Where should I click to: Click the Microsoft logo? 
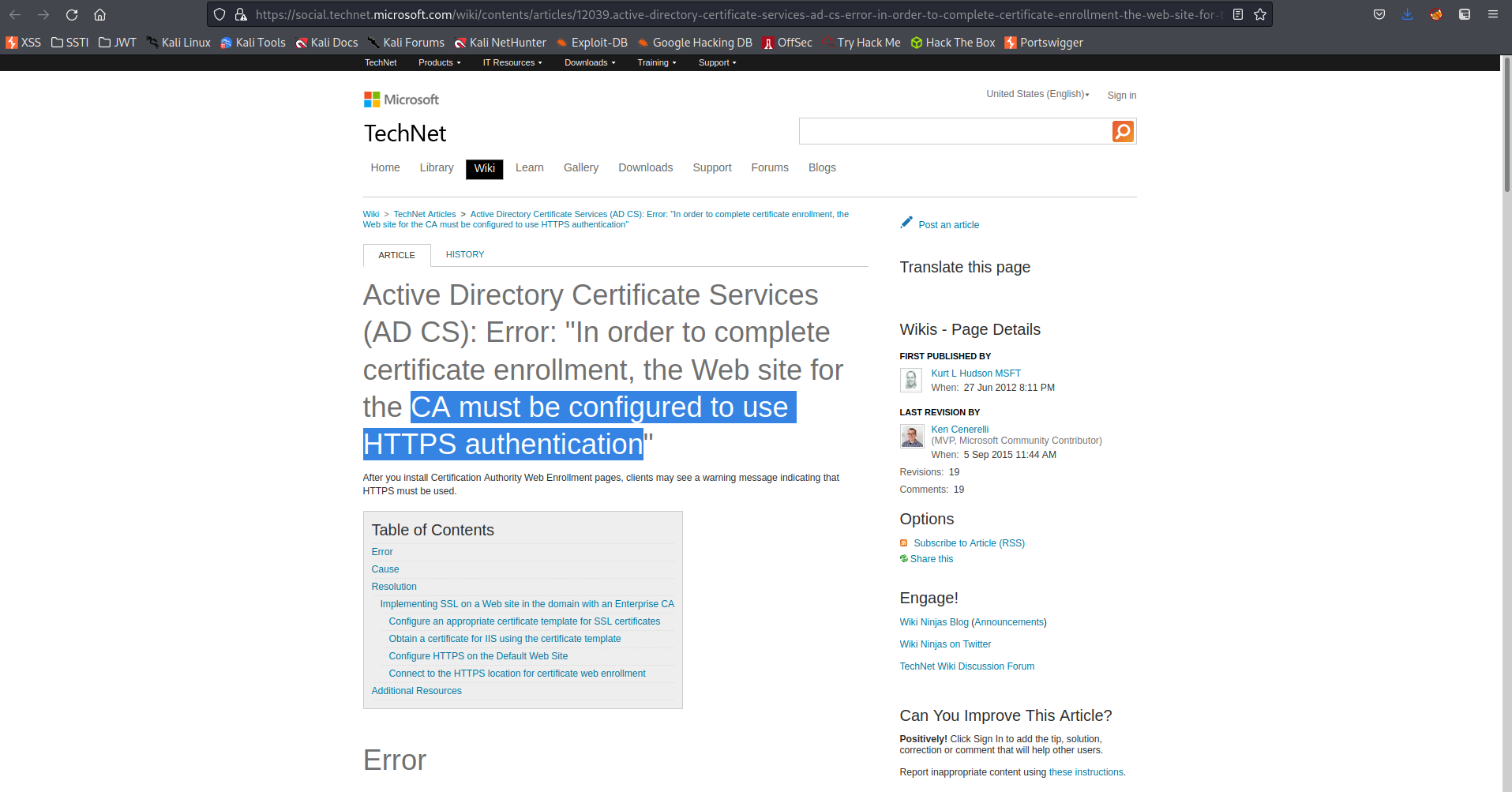coord(401,99)
